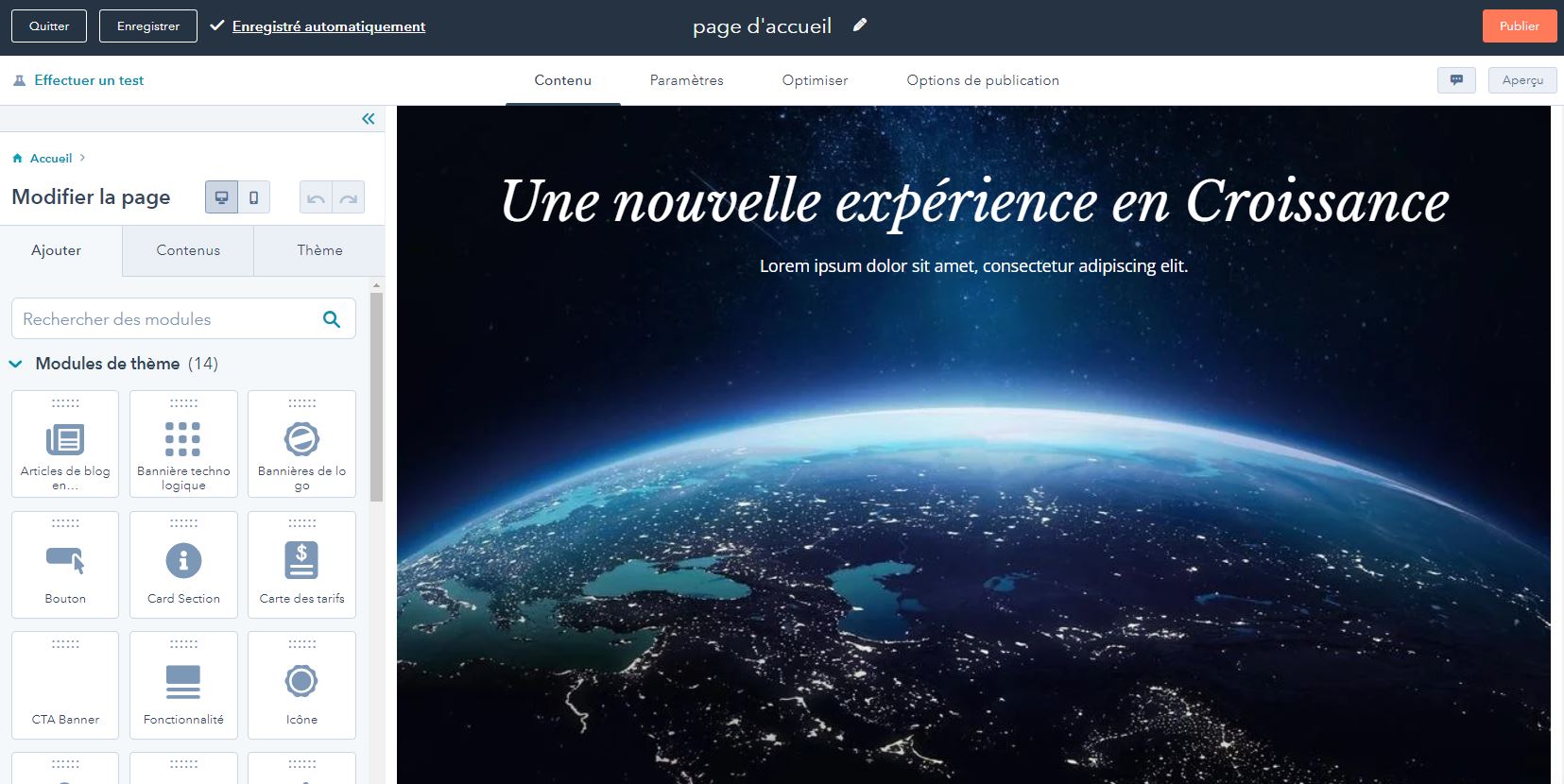Click the Effectuer un test link
The image size is (1564, 784).
(89, 80)
